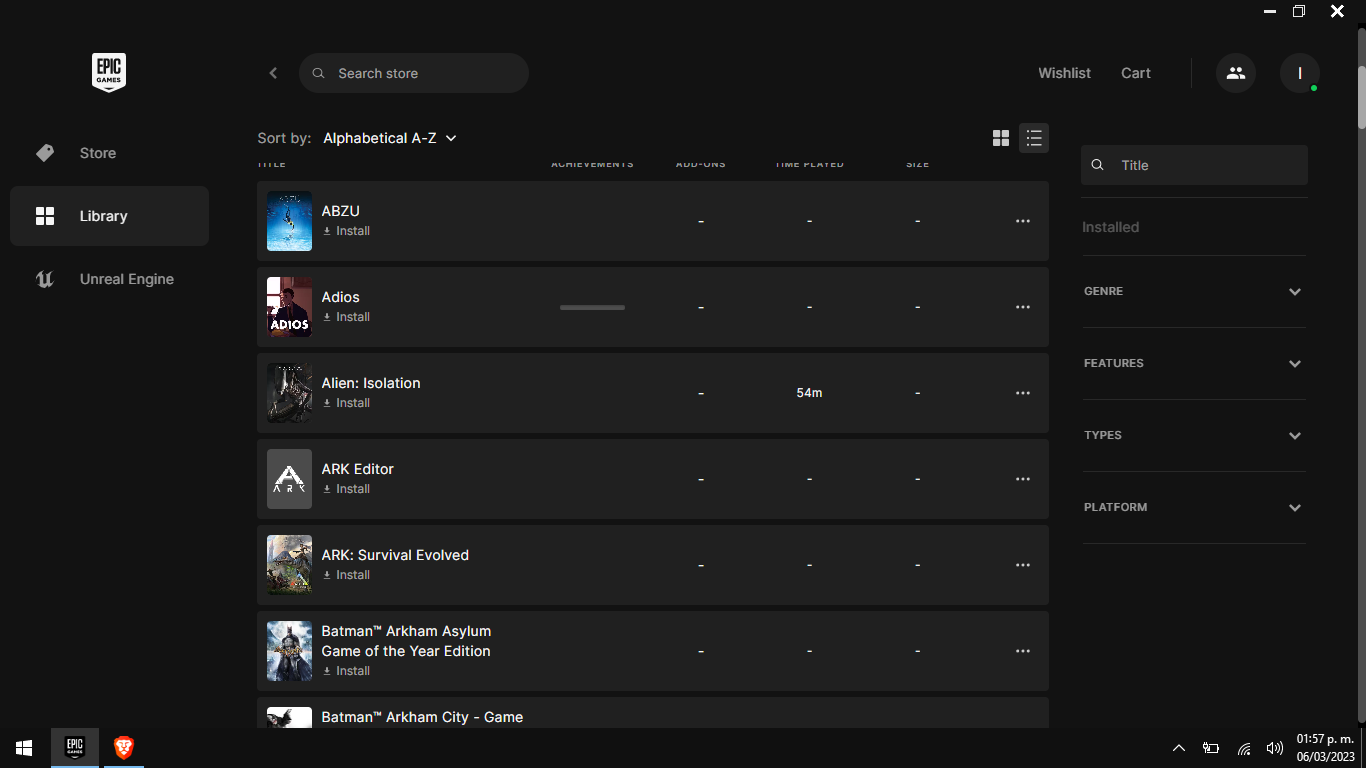
Task: Open the Brave browser taskbar icon
Action: [x=124, y=748]
